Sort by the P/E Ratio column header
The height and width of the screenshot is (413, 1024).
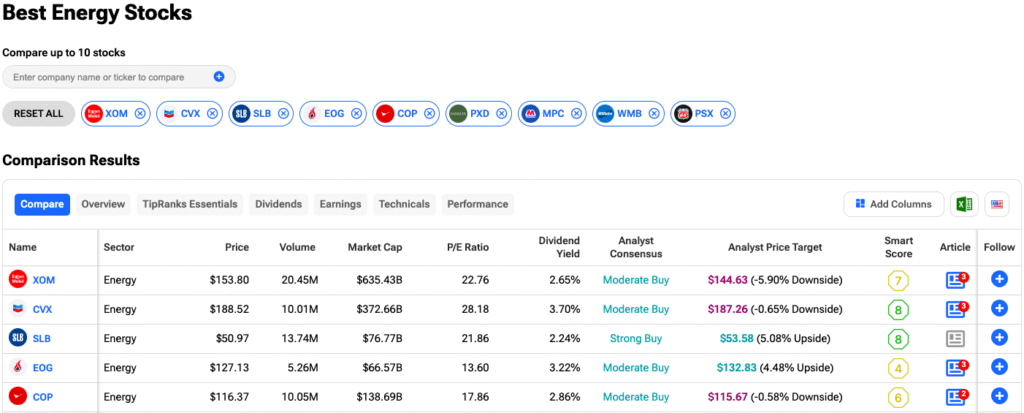pyautogui.click(x=468, y=247)
